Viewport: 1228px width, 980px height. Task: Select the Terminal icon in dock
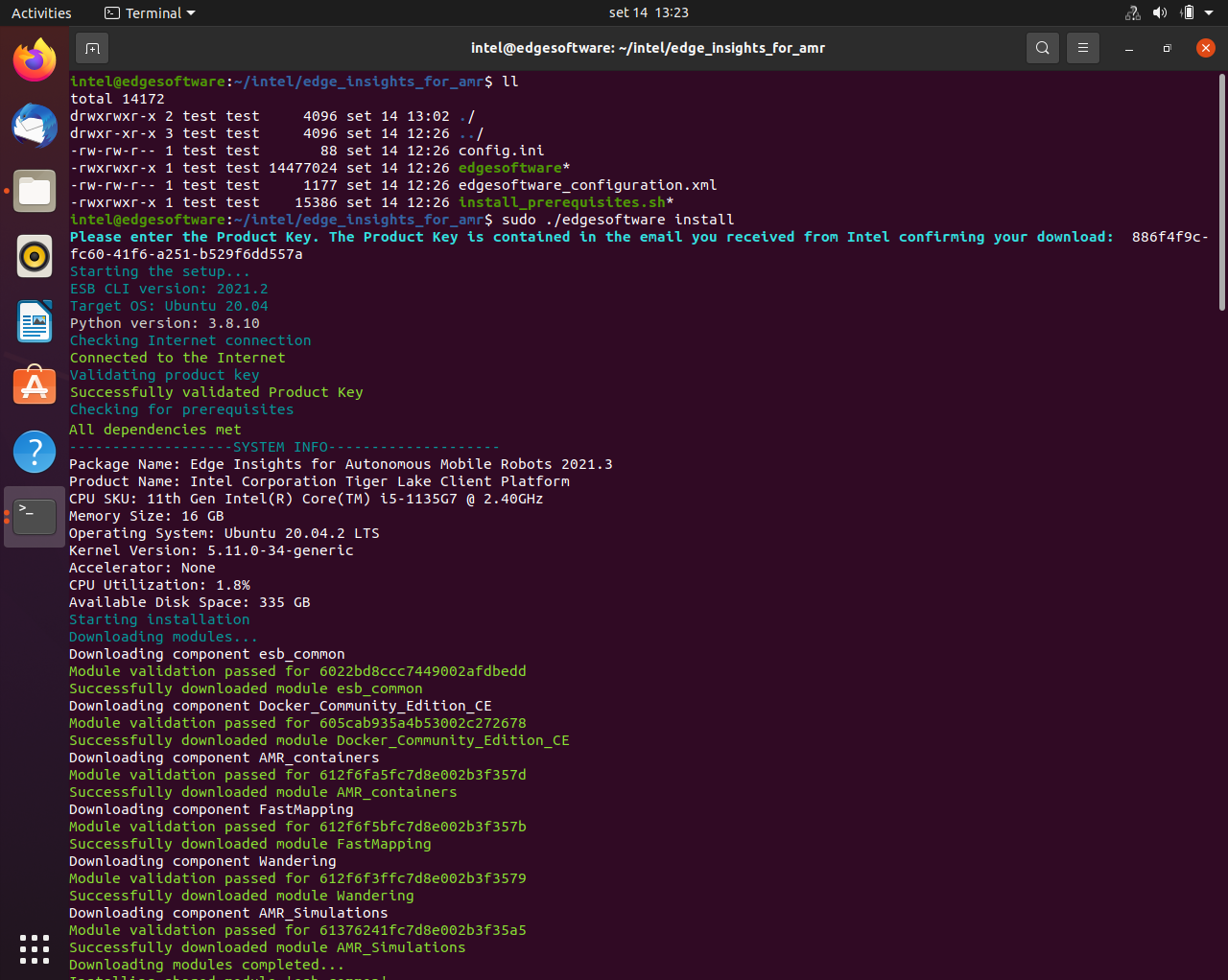point(35,517)
